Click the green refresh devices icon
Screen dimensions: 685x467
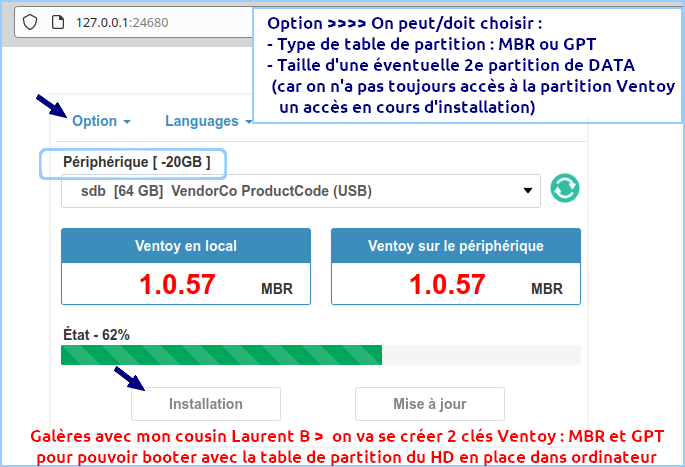pos(565,189)
